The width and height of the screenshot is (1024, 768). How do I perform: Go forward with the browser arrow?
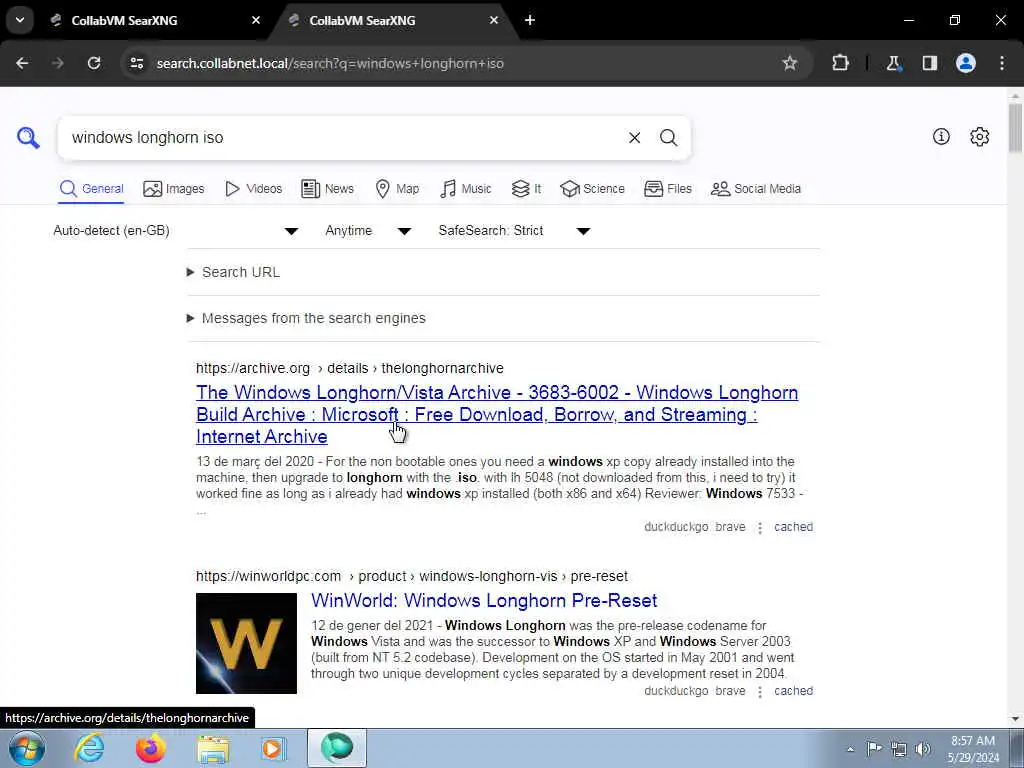click(57, 63)
